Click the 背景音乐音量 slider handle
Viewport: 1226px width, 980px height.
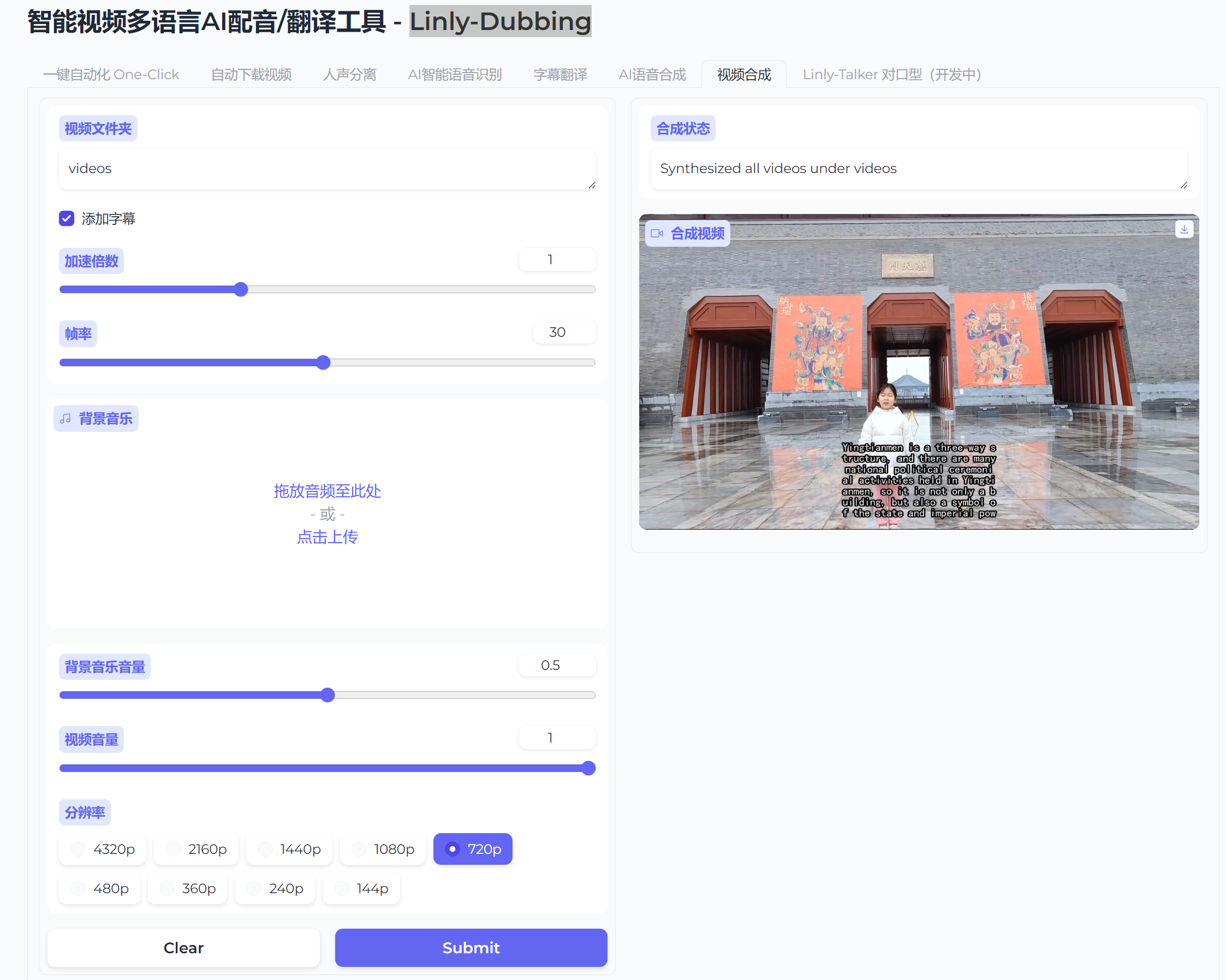pyautogui.click(x=328, y=694)
